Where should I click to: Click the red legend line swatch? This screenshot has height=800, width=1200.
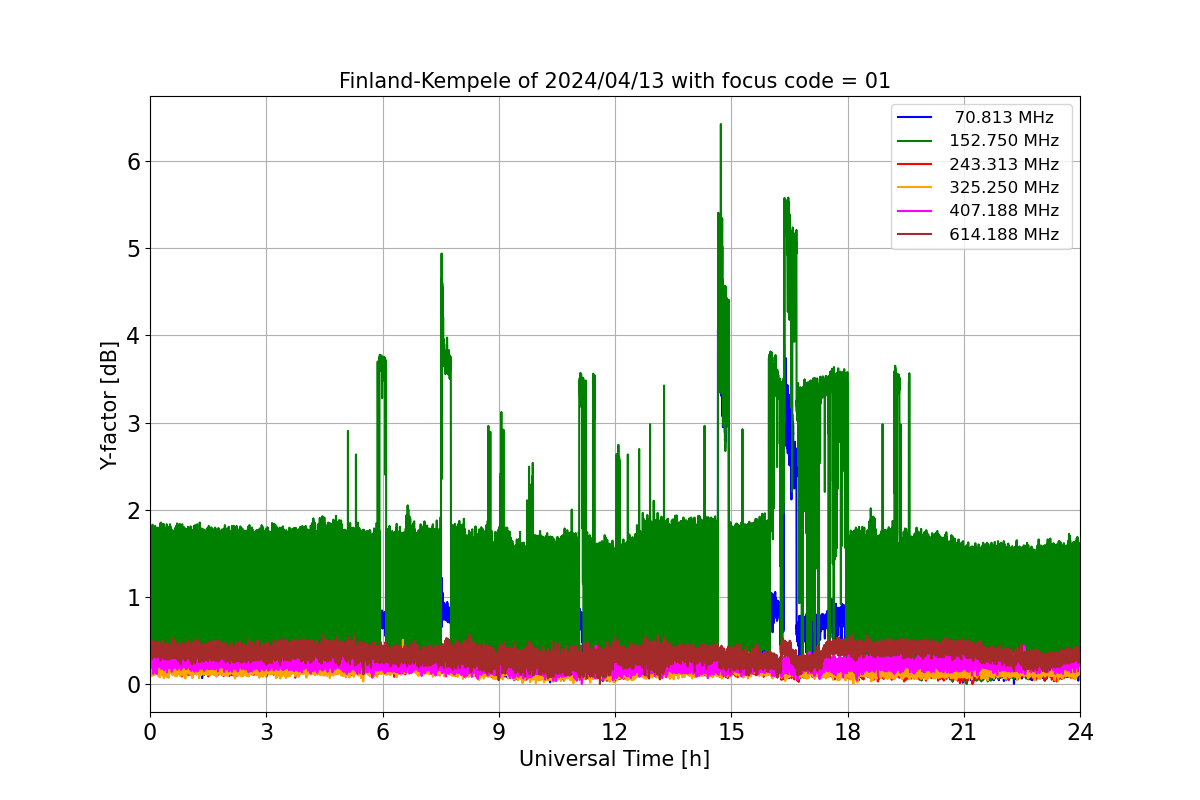pyautogui.click(x=915, y=164)
